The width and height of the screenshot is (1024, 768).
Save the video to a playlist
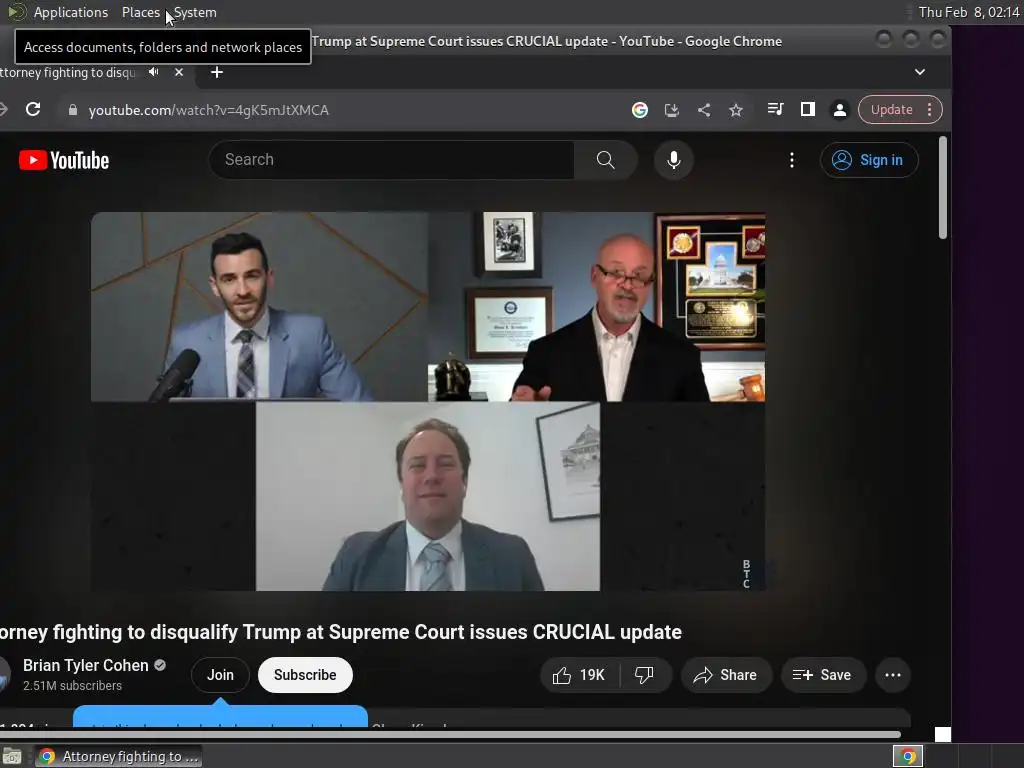coord(823,675)
